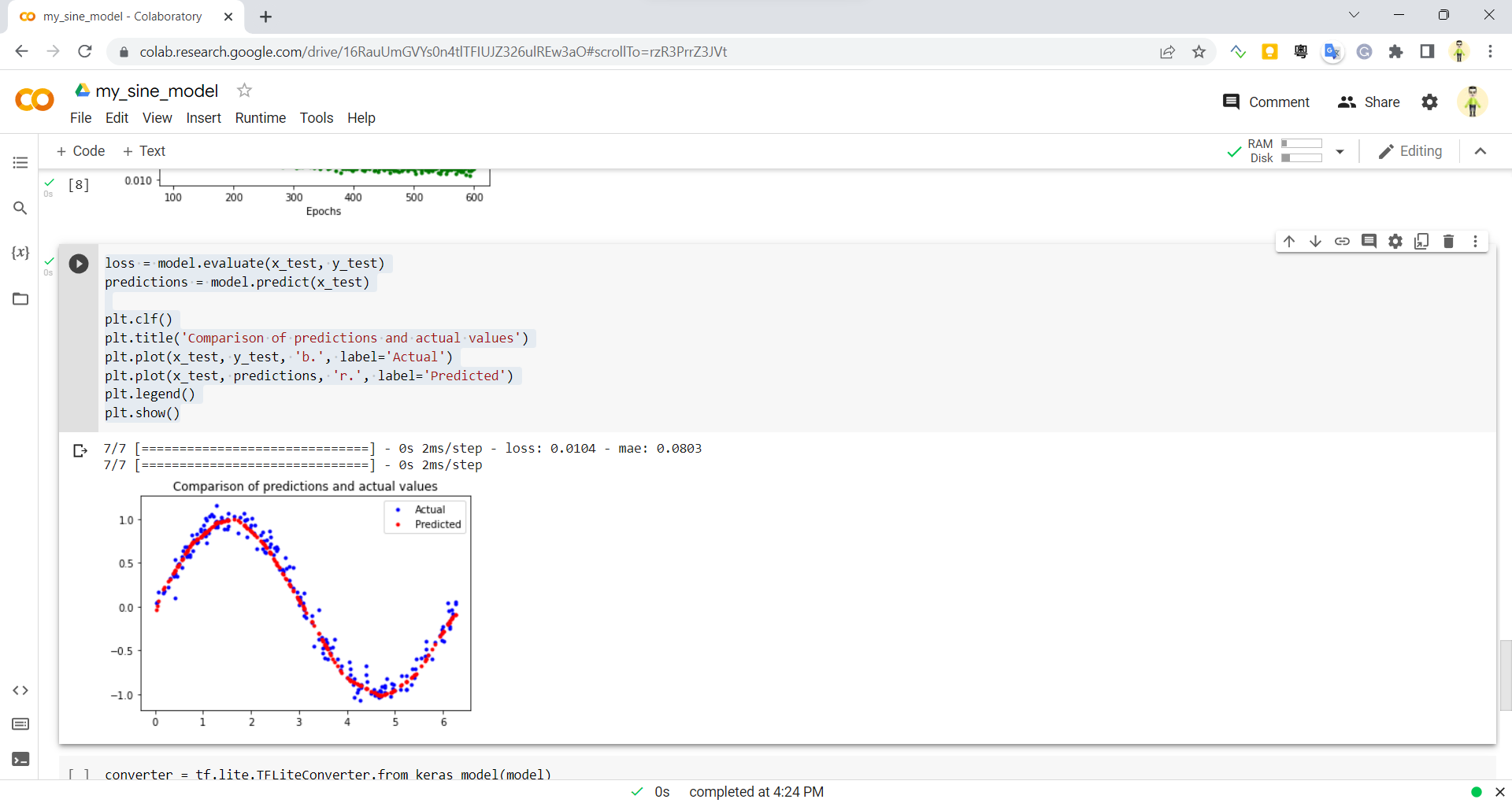Open the table of contents sidebar icon
The width and height of the screenshot is (1512, 803).
tap(20, 163)
